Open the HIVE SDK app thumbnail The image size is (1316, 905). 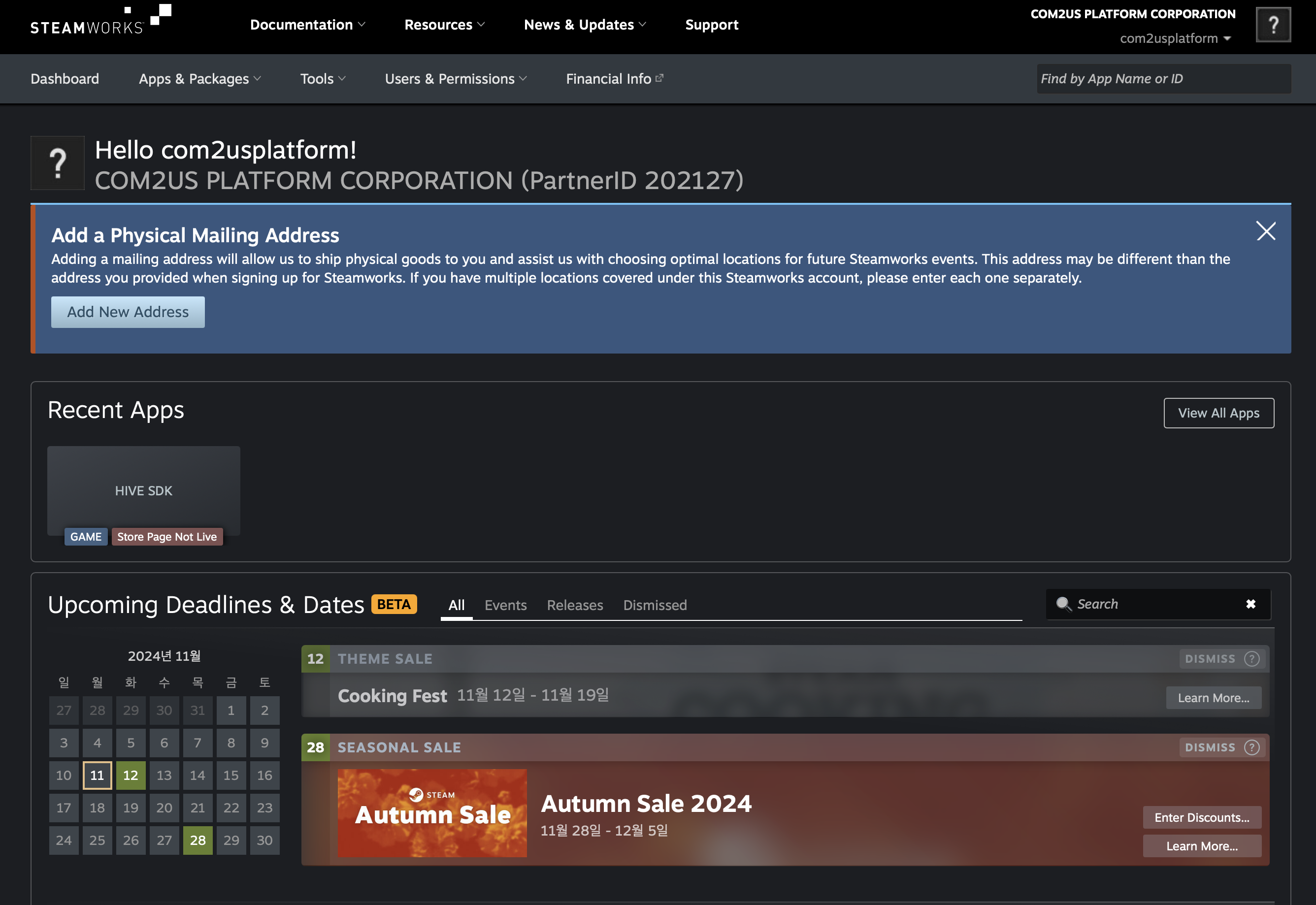click(143, 490)
